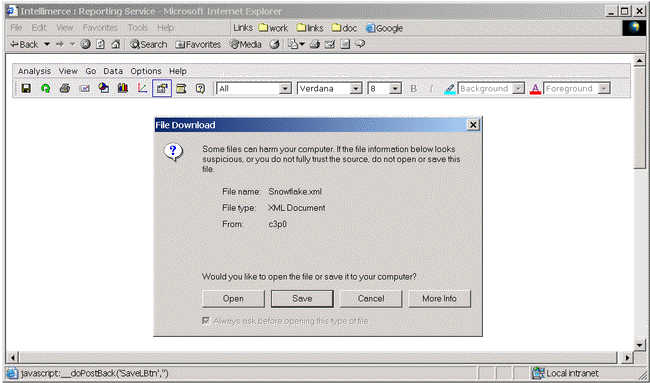Viewport: 650px width, 383px height.
Task: Open the work links folder
Action: (x=273, y=28)
